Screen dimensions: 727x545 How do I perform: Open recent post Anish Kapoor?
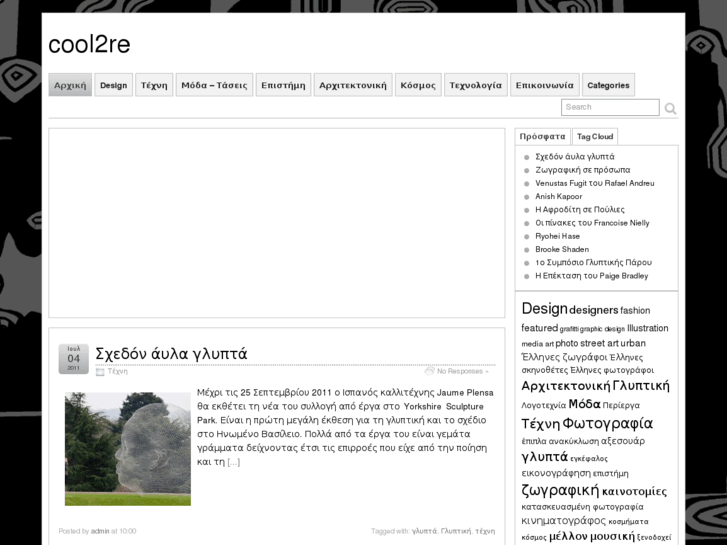pos(558,196)
